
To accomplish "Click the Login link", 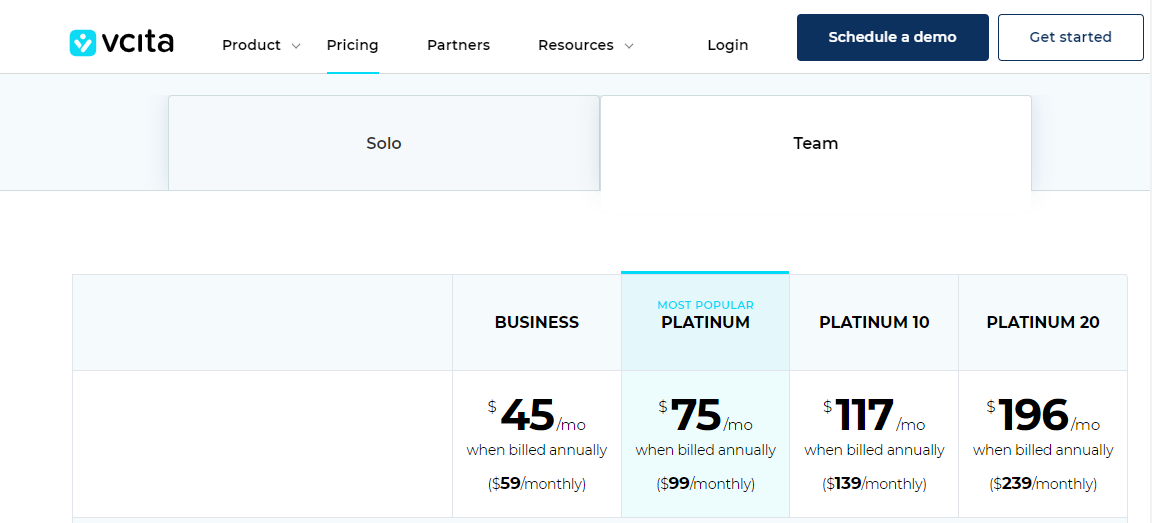I will (x=728, y=46).
